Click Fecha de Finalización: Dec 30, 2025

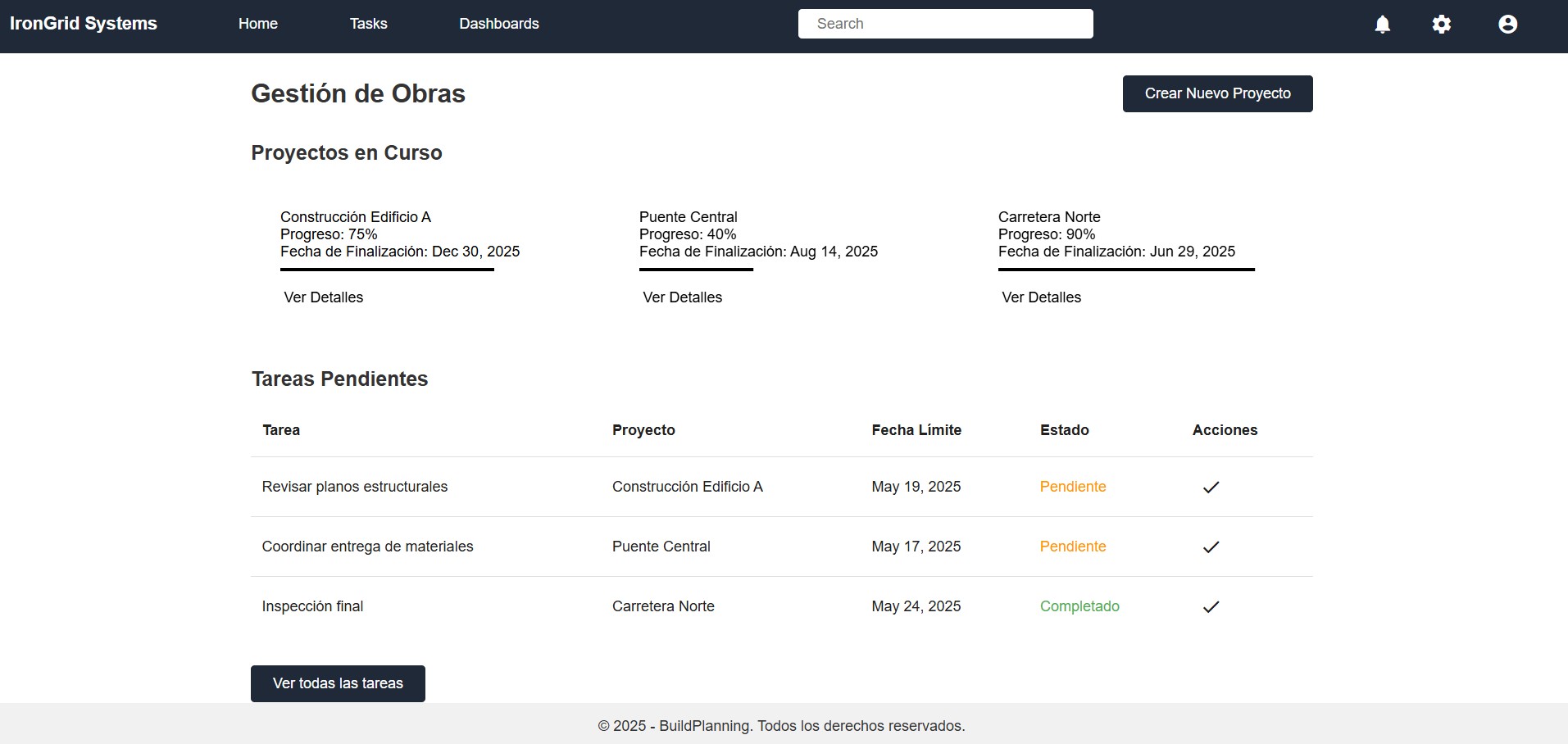(x=400, y=252)
